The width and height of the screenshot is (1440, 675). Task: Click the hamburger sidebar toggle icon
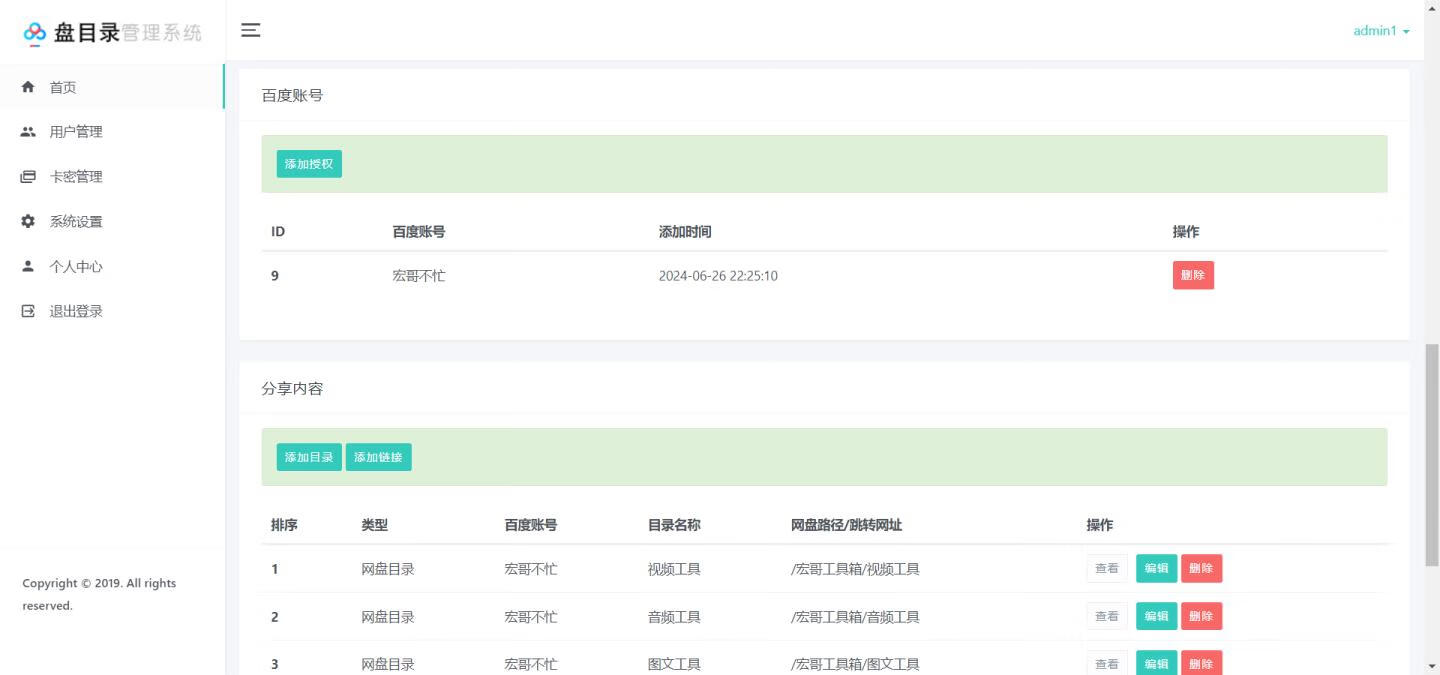point(250,30)
